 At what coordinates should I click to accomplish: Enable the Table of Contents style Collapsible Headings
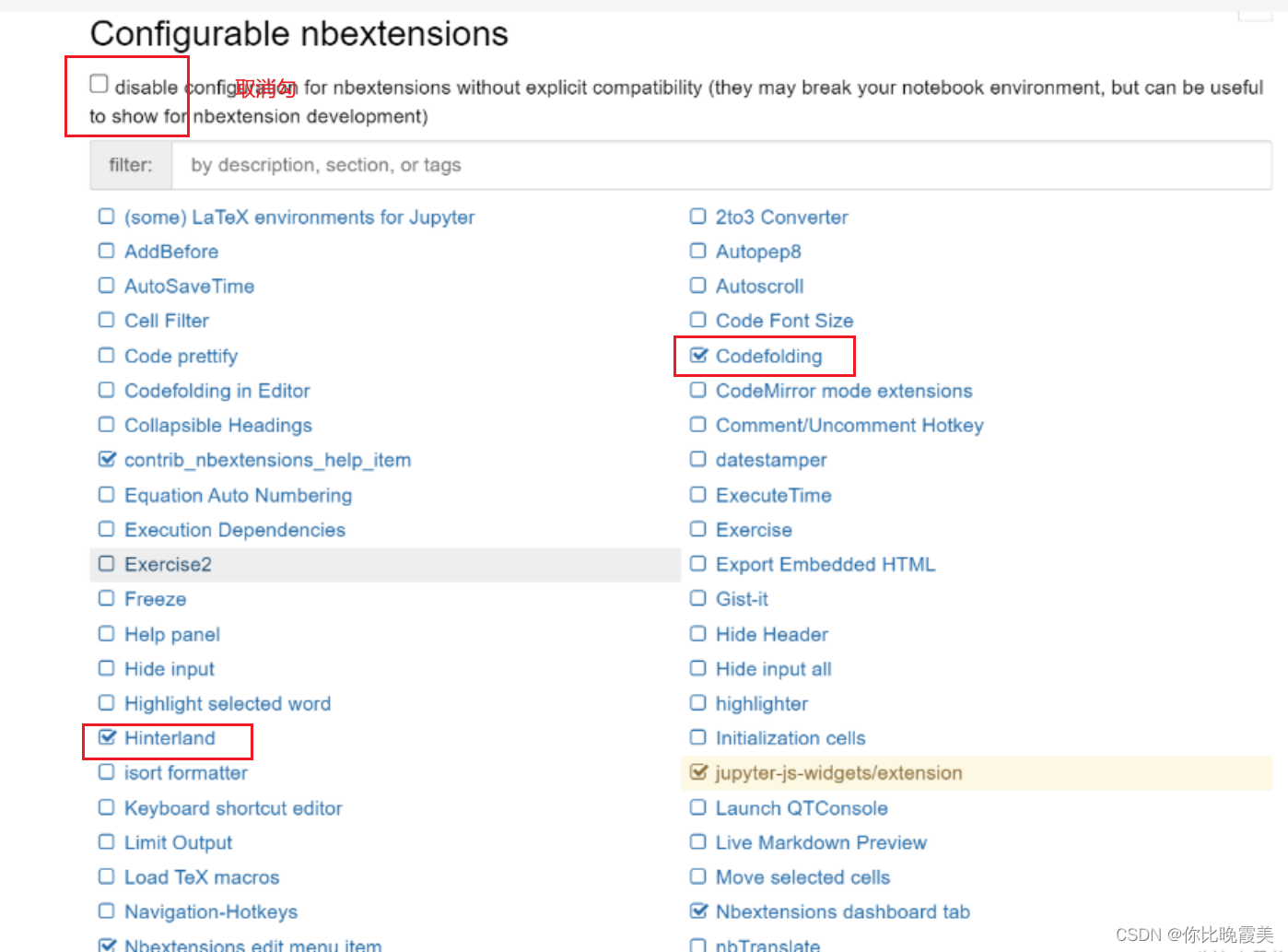click(107, 425)
